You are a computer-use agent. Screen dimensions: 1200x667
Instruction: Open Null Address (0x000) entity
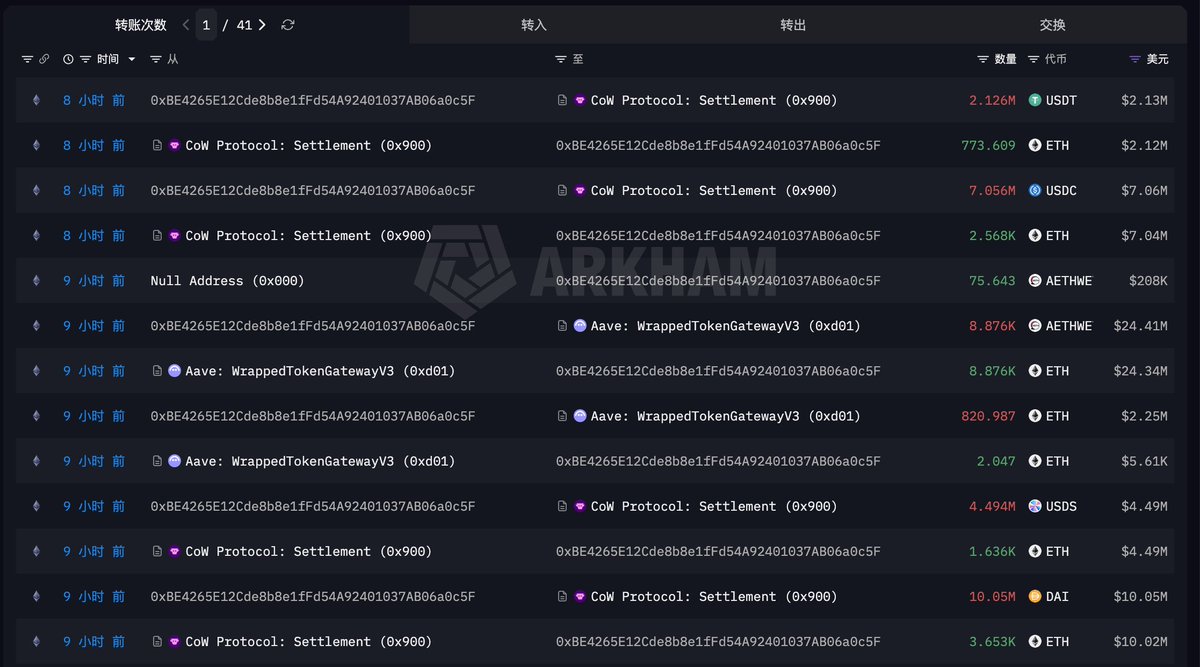click(x=227, y=281)
